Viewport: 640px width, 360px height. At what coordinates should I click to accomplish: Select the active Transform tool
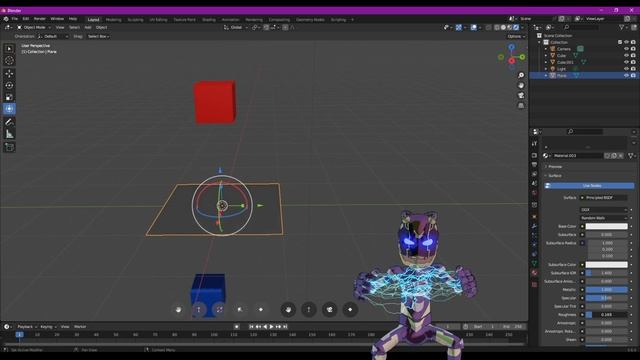(9, 109)
